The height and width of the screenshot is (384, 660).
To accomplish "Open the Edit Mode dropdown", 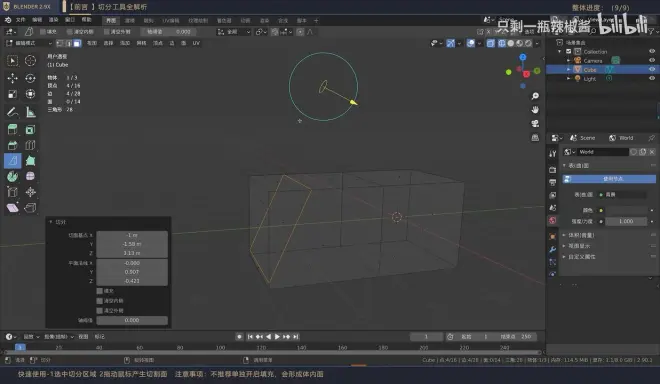I will coord(29,43).
